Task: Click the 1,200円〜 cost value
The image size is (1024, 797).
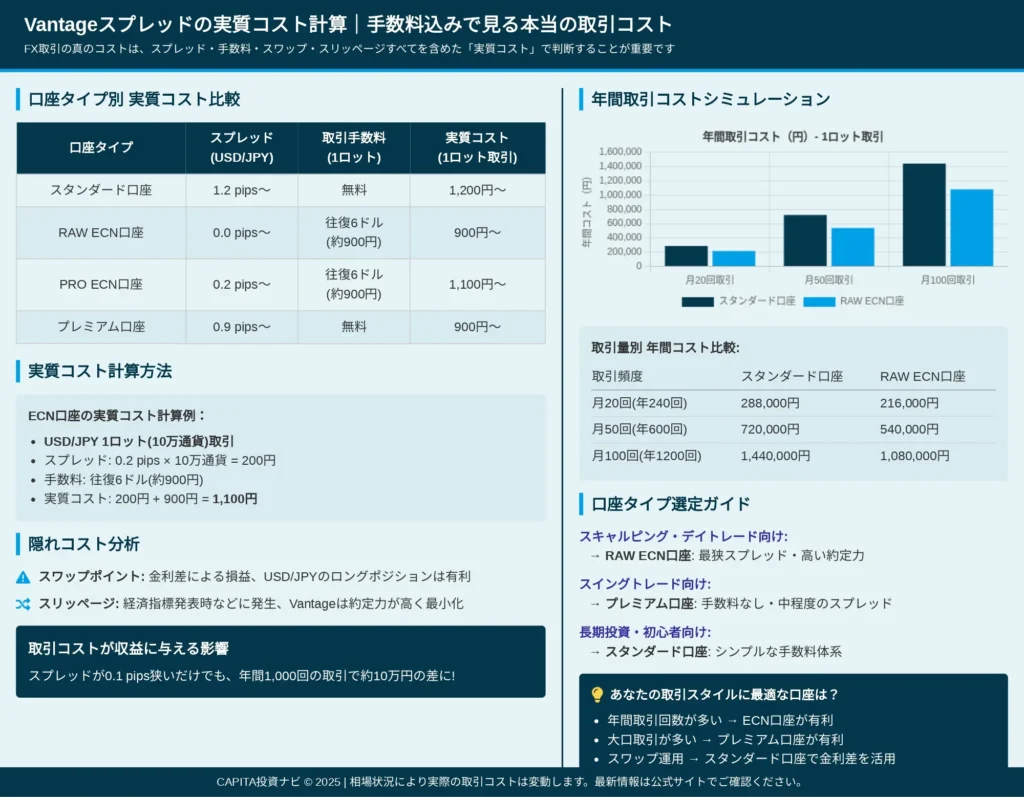Action: [x=477, y=190]
